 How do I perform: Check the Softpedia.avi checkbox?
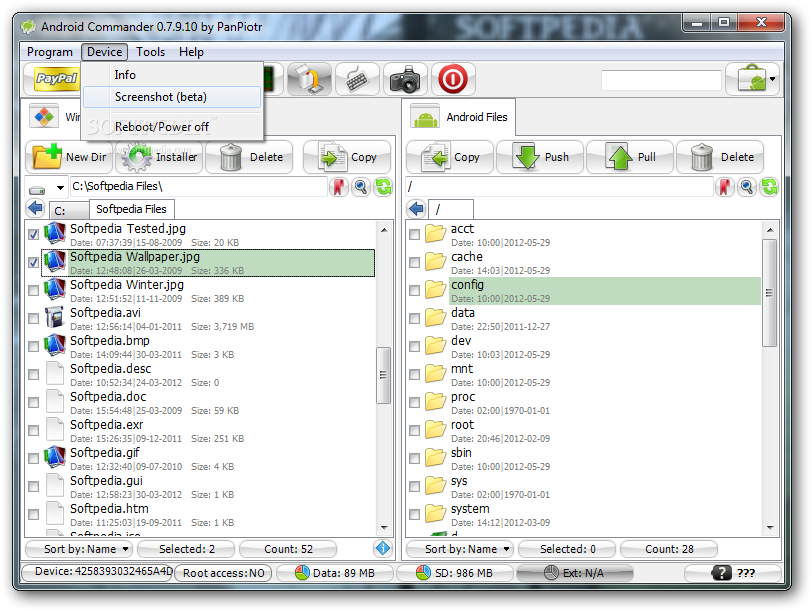(34, 318)
